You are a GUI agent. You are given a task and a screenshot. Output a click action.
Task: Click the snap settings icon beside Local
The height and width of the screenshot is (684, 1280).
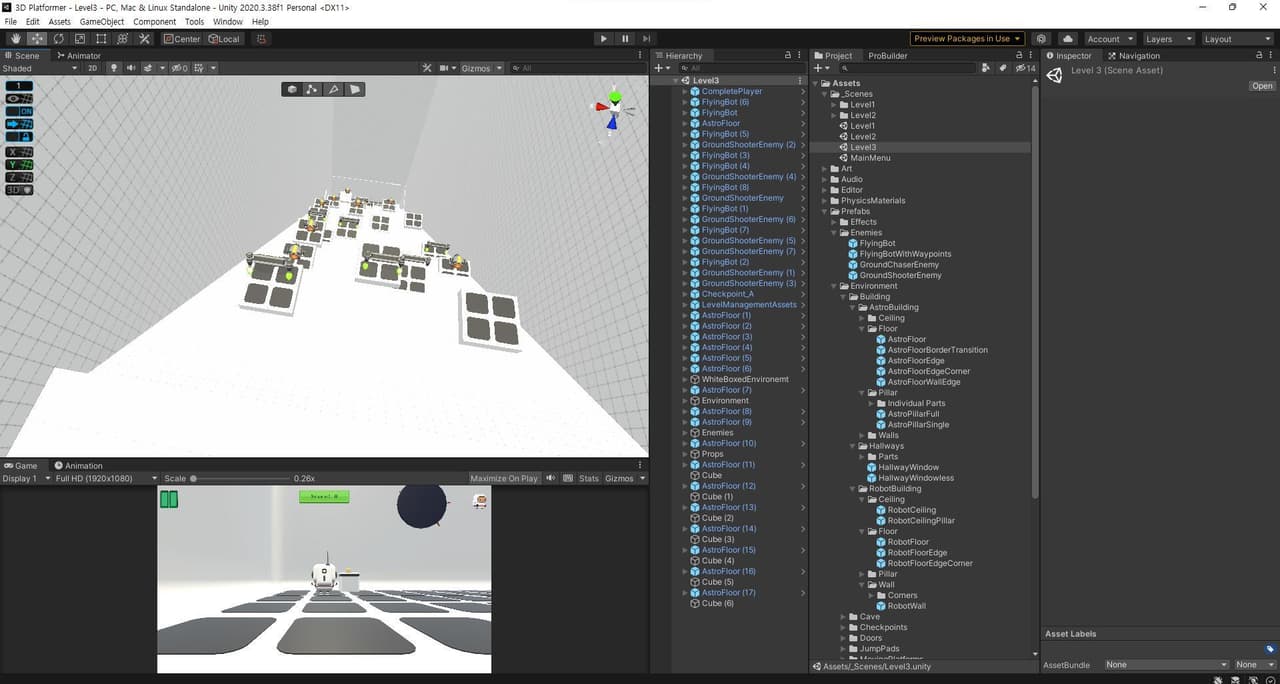[x=262, y=39]
